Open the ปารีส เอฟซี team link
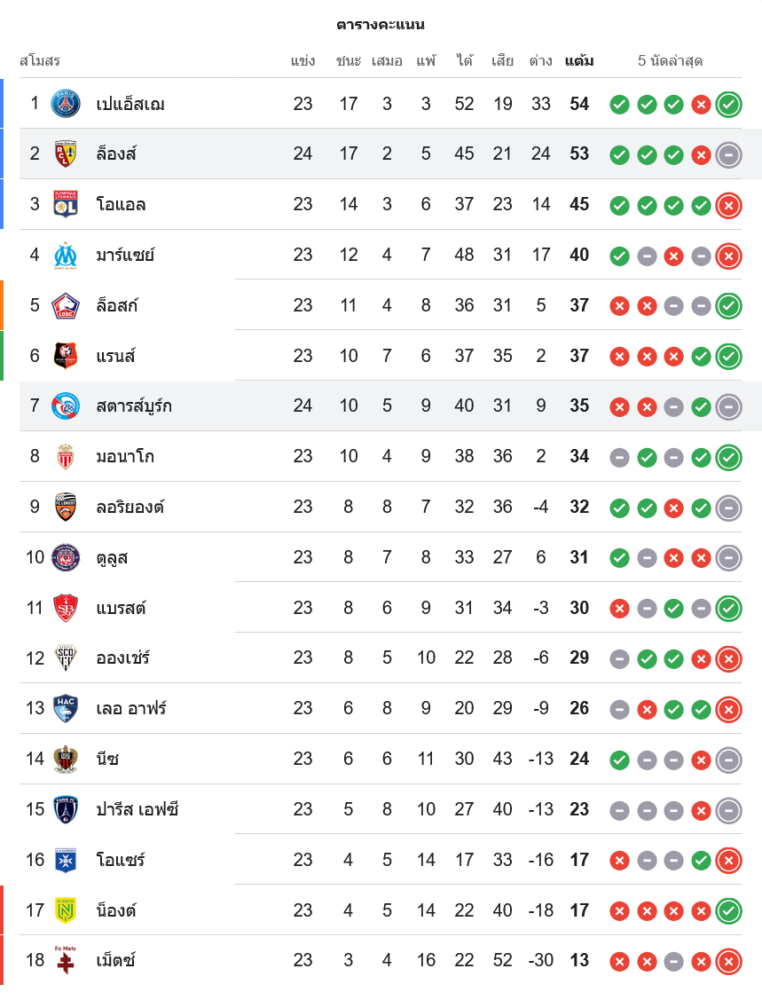 pyautogui.click(x=138, y=809)
